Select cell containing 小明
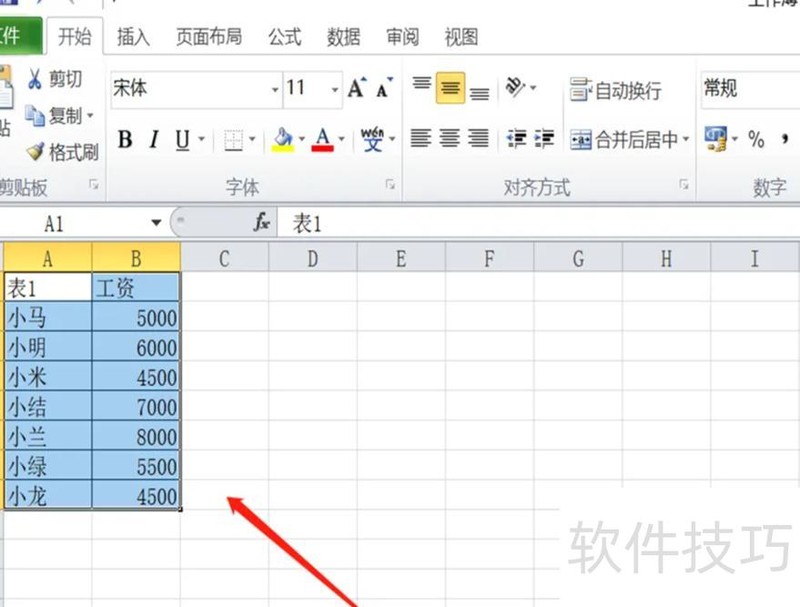Image resolution: width=800 pixels, height=607 pixels. (48, 347)
